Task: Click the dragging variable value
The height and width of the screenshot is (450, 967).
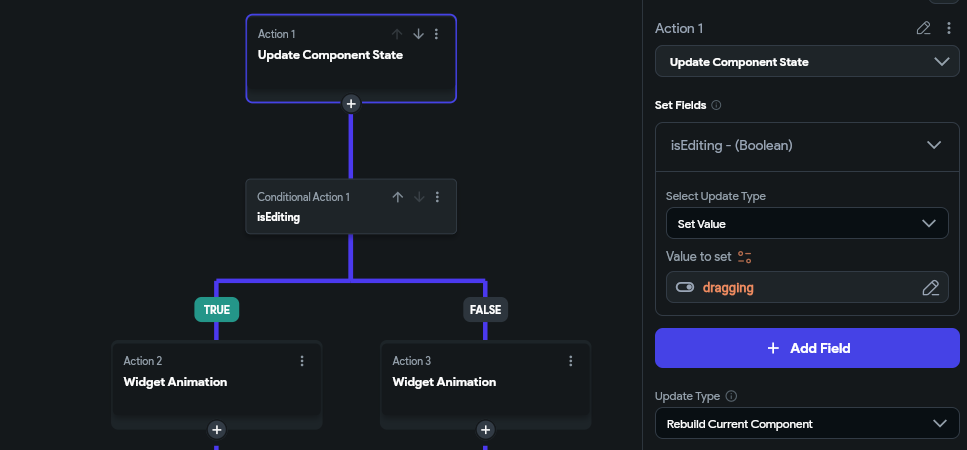Action: [x=728, y=288]
